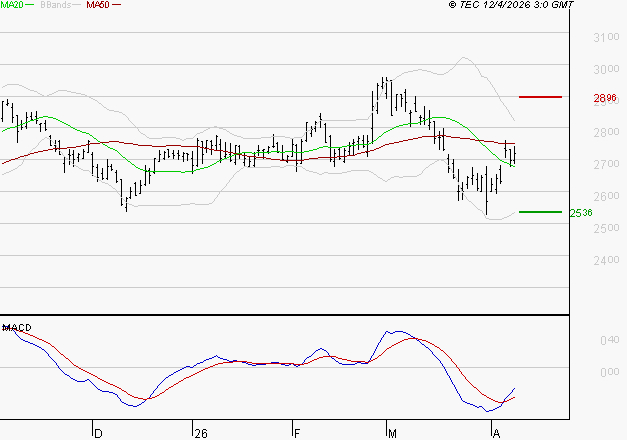Click the green MA20 legend line sample

pyautogui.click(x=33, y=6)
